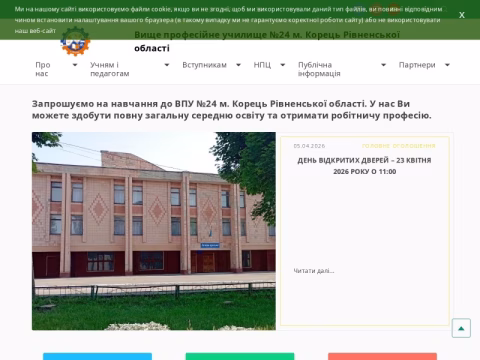Click the green button at page bottom

tap(240, 356)
